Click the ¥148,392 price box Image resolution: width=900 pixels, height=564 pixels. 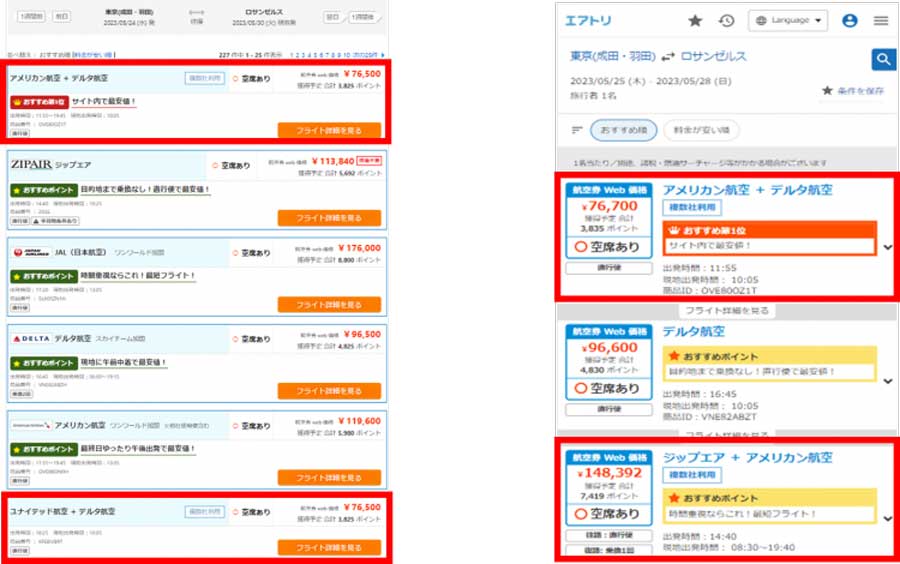609,488
